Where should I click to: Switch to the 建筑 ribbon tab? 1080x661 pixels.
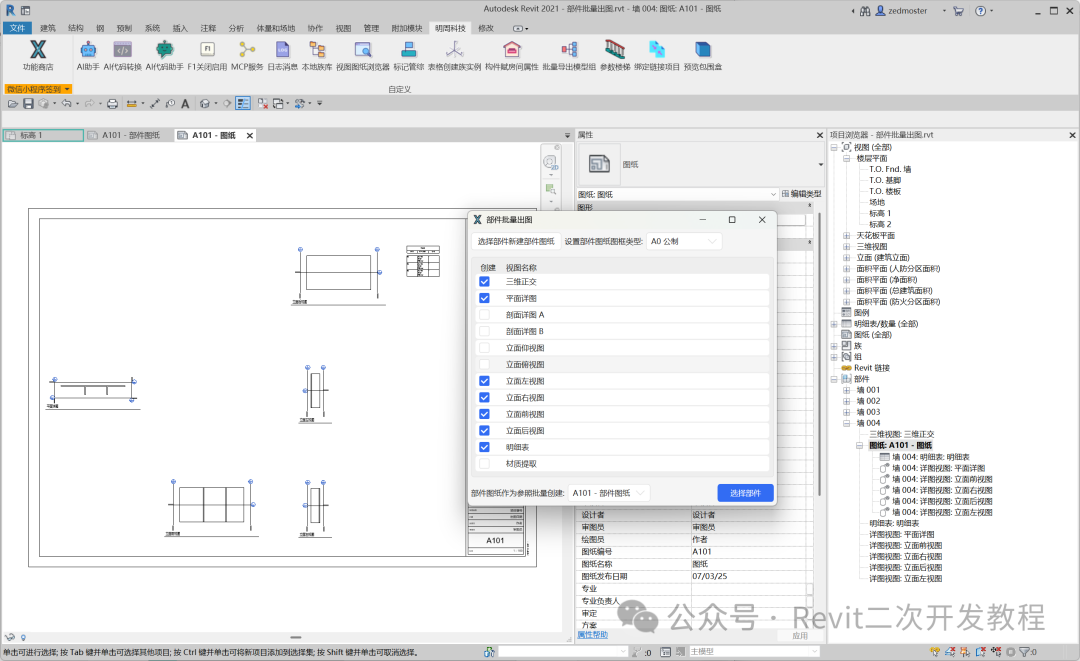click(48, 28)
